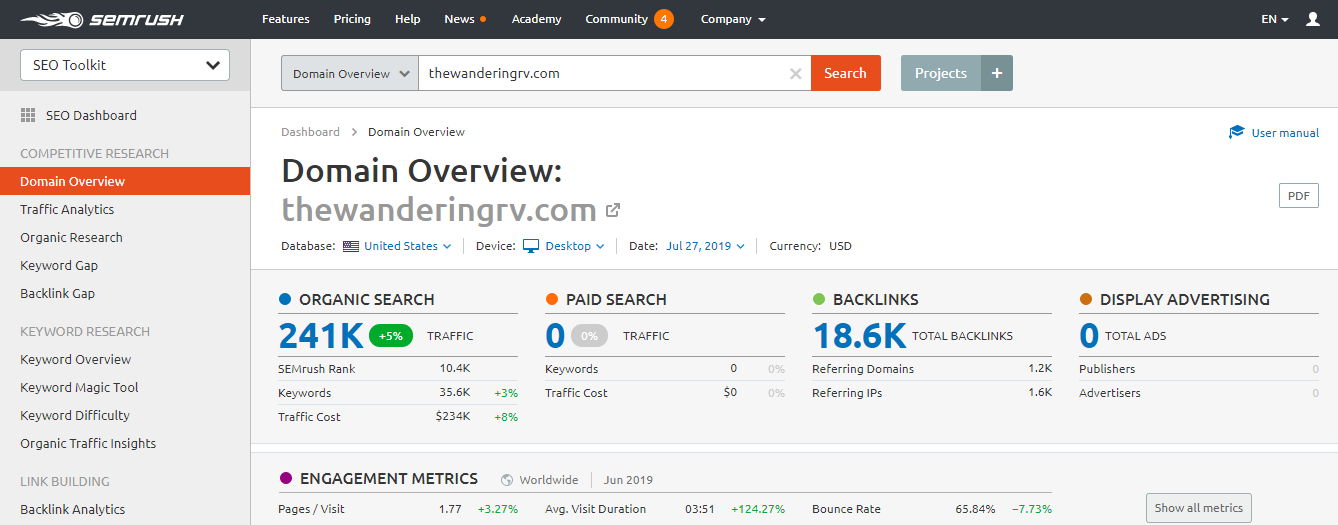Click the 1.6K Referring IPs value
Viewport: 1338px width, 525px height.
click(1040, 393)
